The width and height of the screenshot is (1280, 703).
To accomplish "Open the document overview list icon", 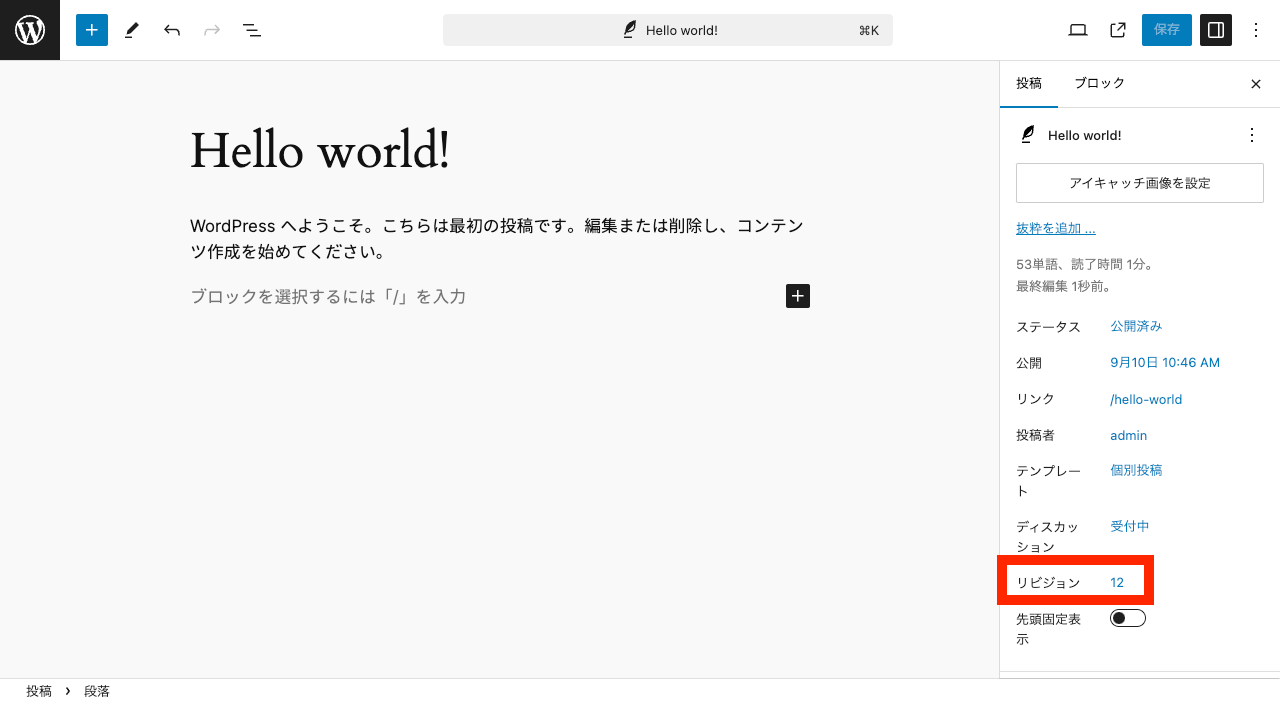I will point(252,30).
